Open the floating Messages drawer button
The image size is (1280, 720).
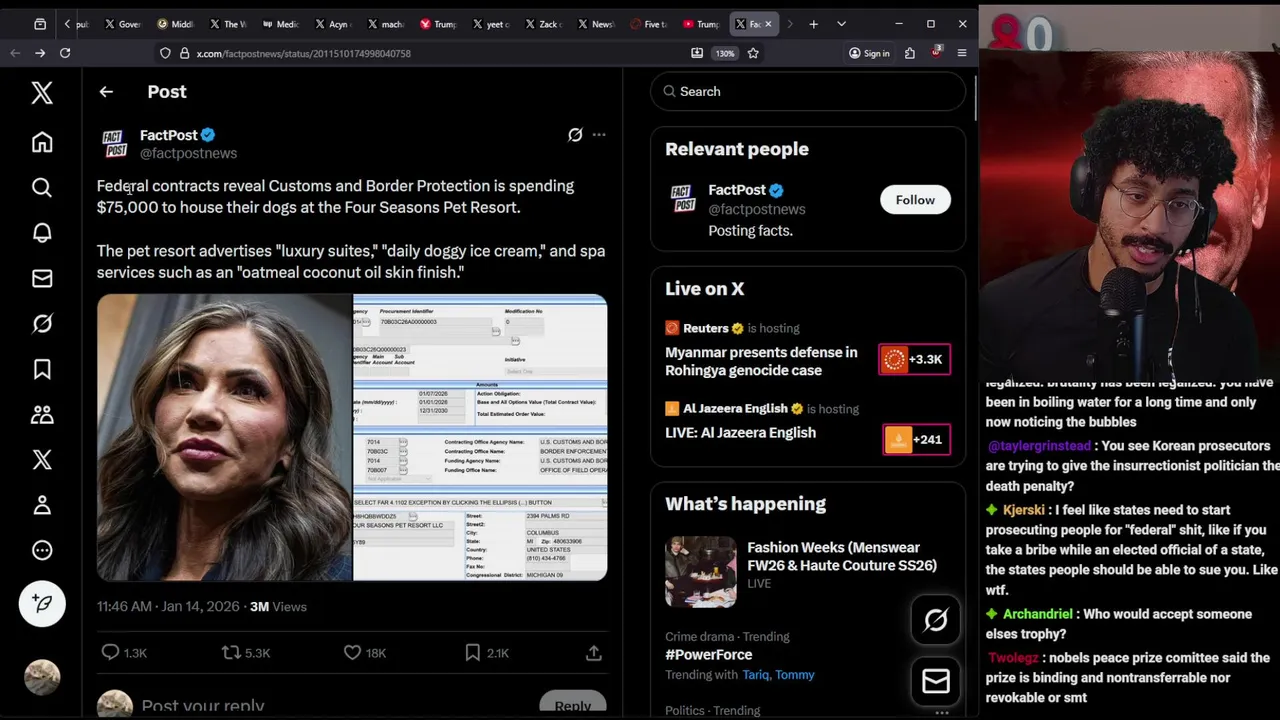[936, 681]
